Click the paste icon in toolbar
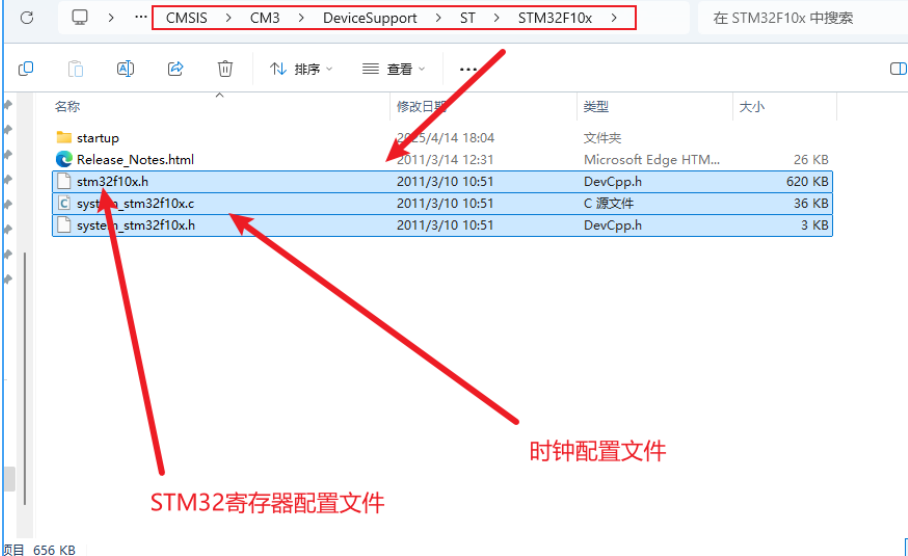908x556 pixels. click(75, 69)
